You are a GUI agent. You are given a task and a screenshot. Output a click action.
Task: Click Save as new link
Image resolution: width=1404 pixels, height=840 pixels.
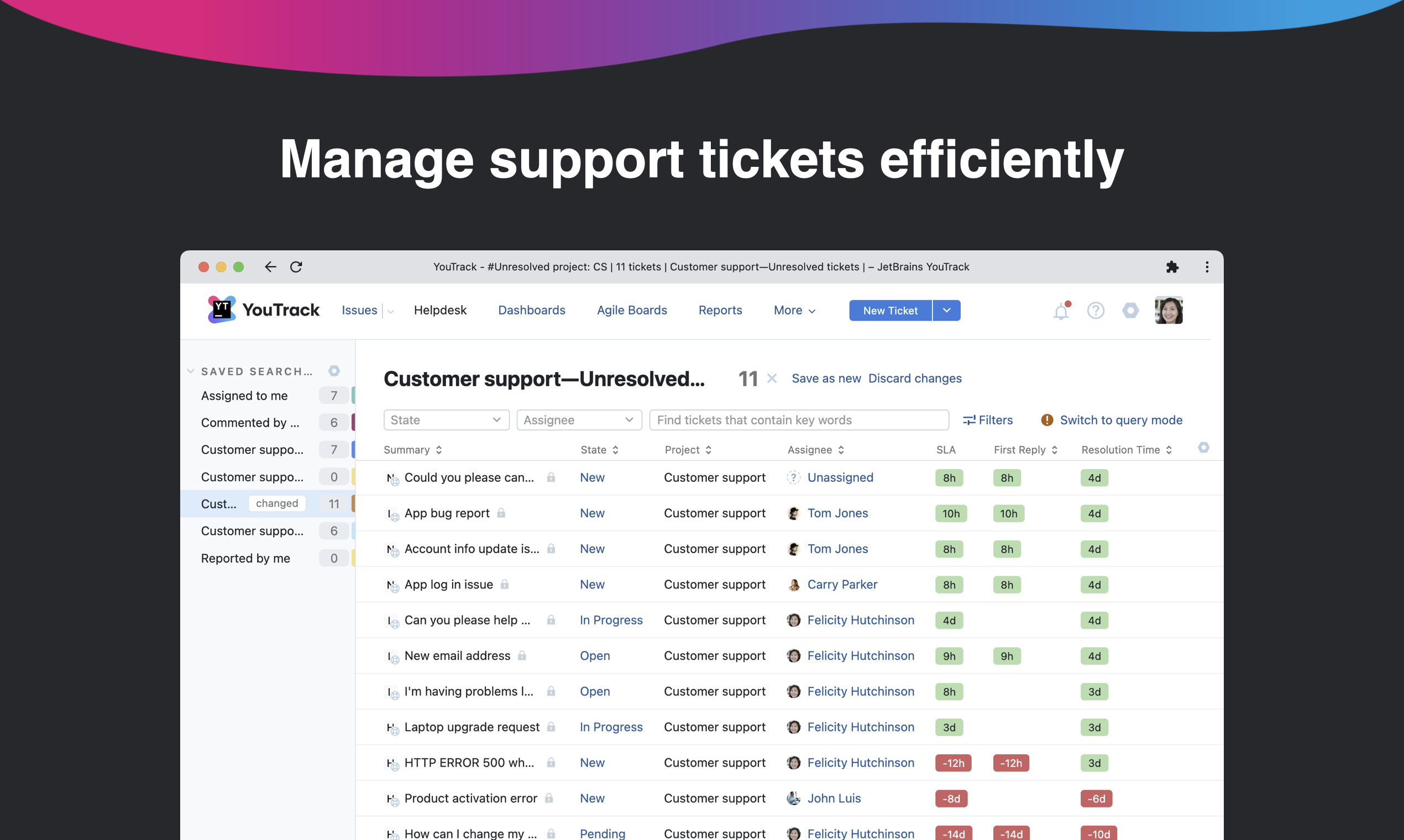pyautogui.click(x=826, y=378)
